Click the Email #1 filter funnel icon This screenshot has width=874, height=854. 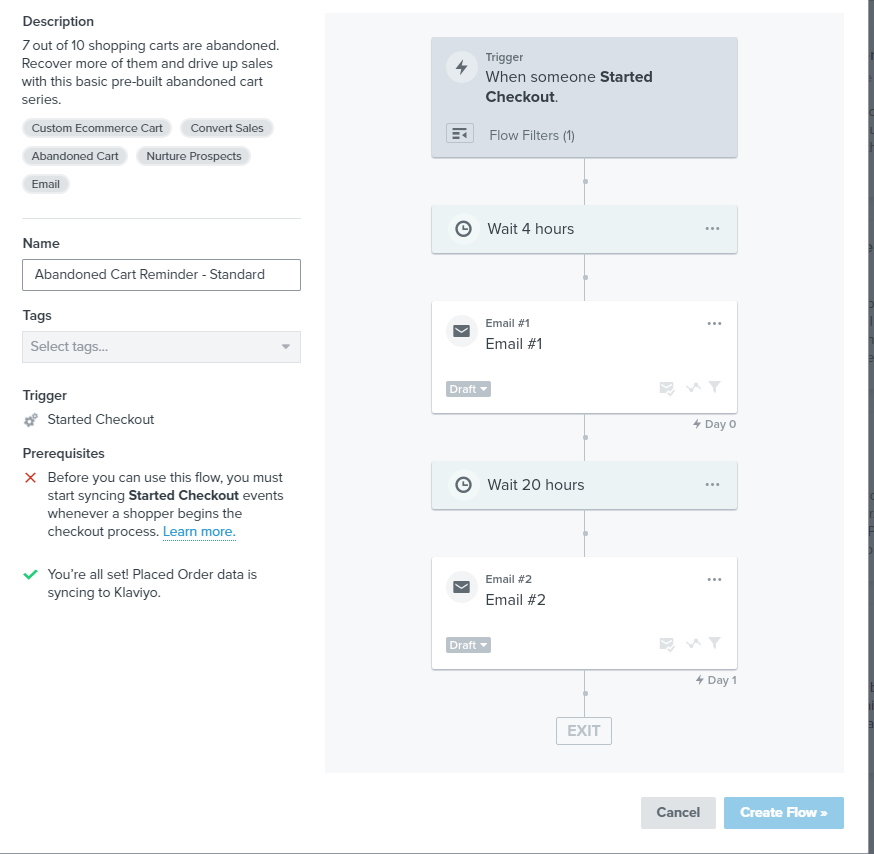[x=715, y=387]
